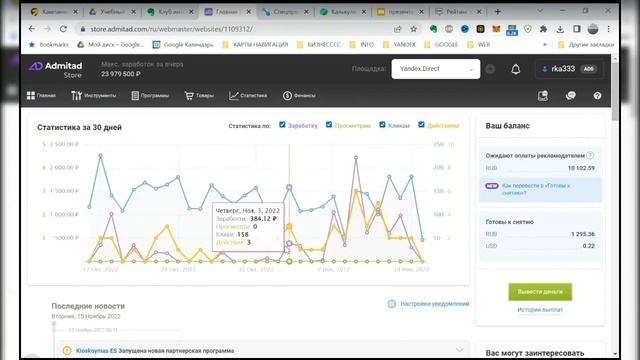Viewport: 640px width, 360px height.
Task: Click the add platform plus icon
Action: pyautogui.click(x=490, y=69)
